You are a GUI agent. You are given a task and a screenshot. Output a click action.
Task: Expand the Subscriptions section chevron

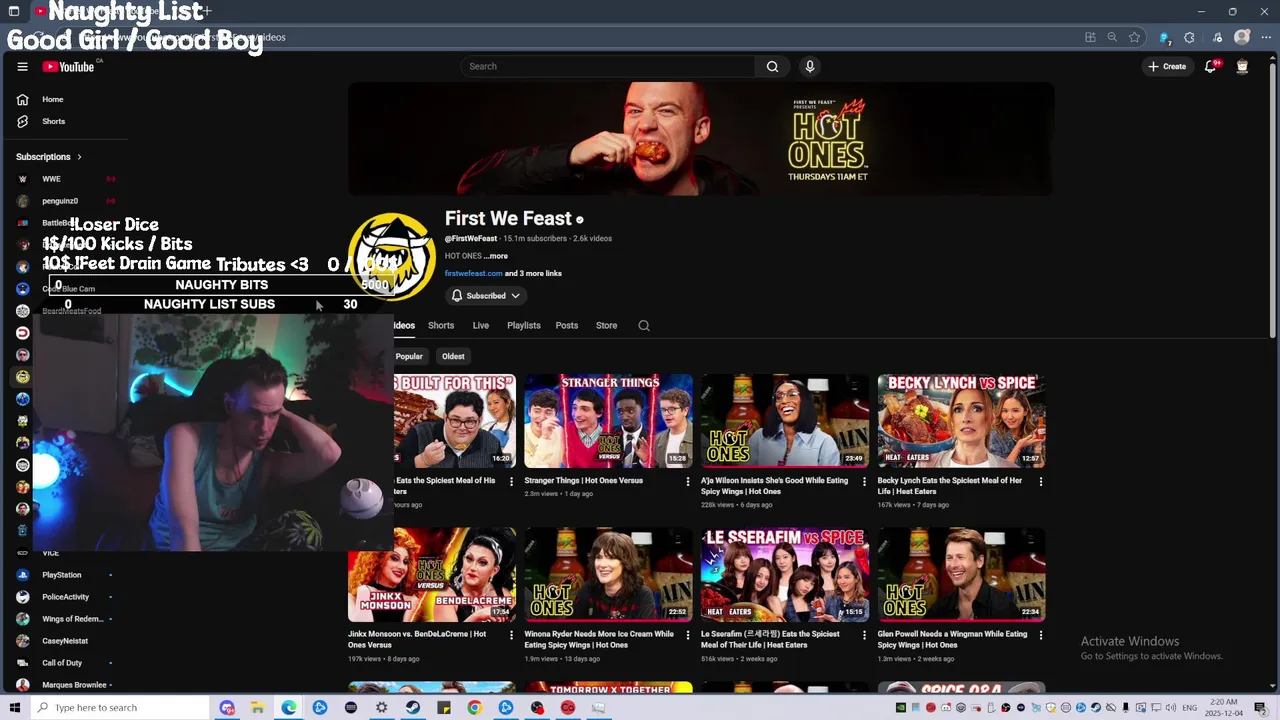coord(79,157)
